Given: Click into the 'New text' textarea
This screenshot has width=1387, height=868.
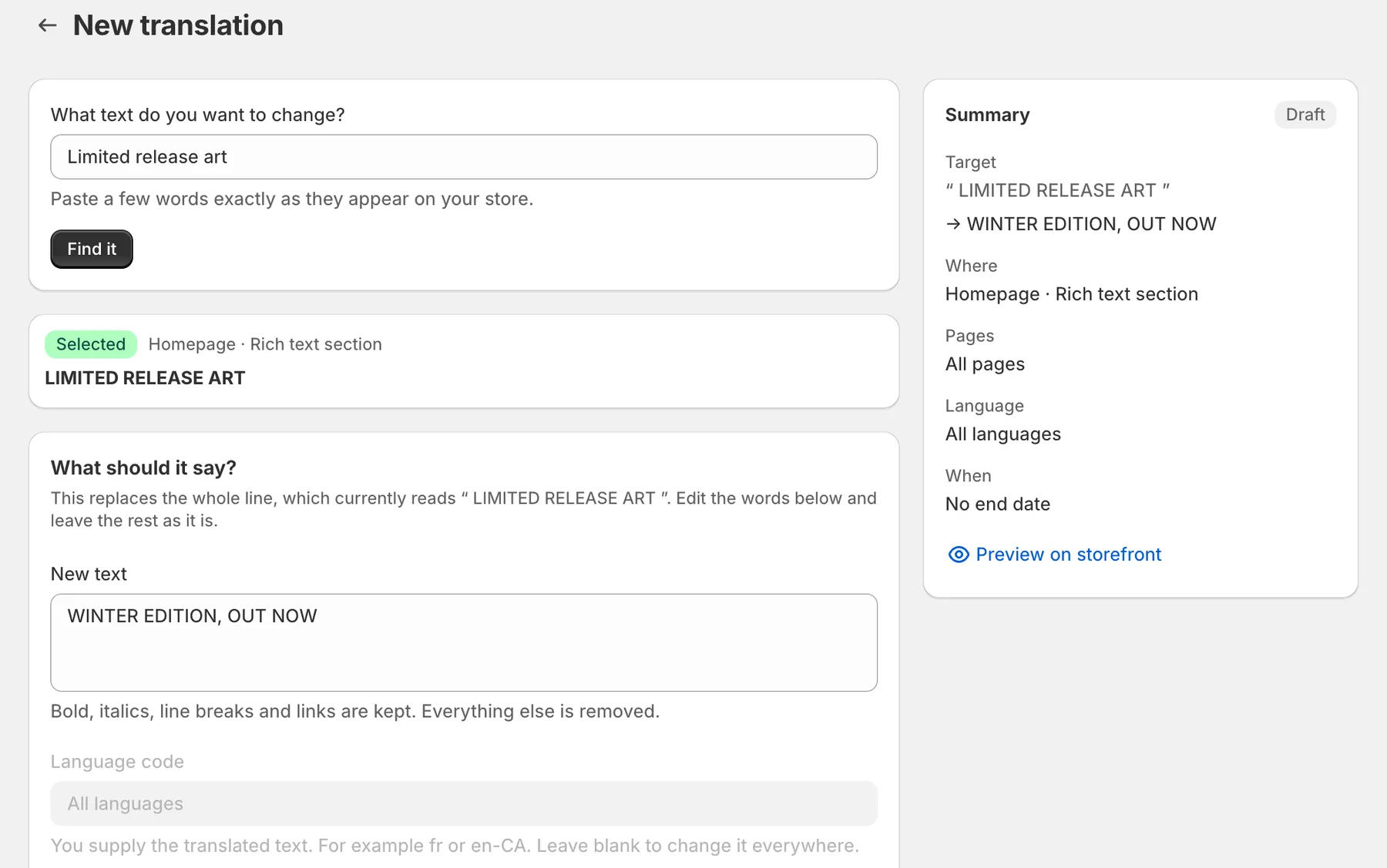Looking at the screenshot, I should coord(464,642).
